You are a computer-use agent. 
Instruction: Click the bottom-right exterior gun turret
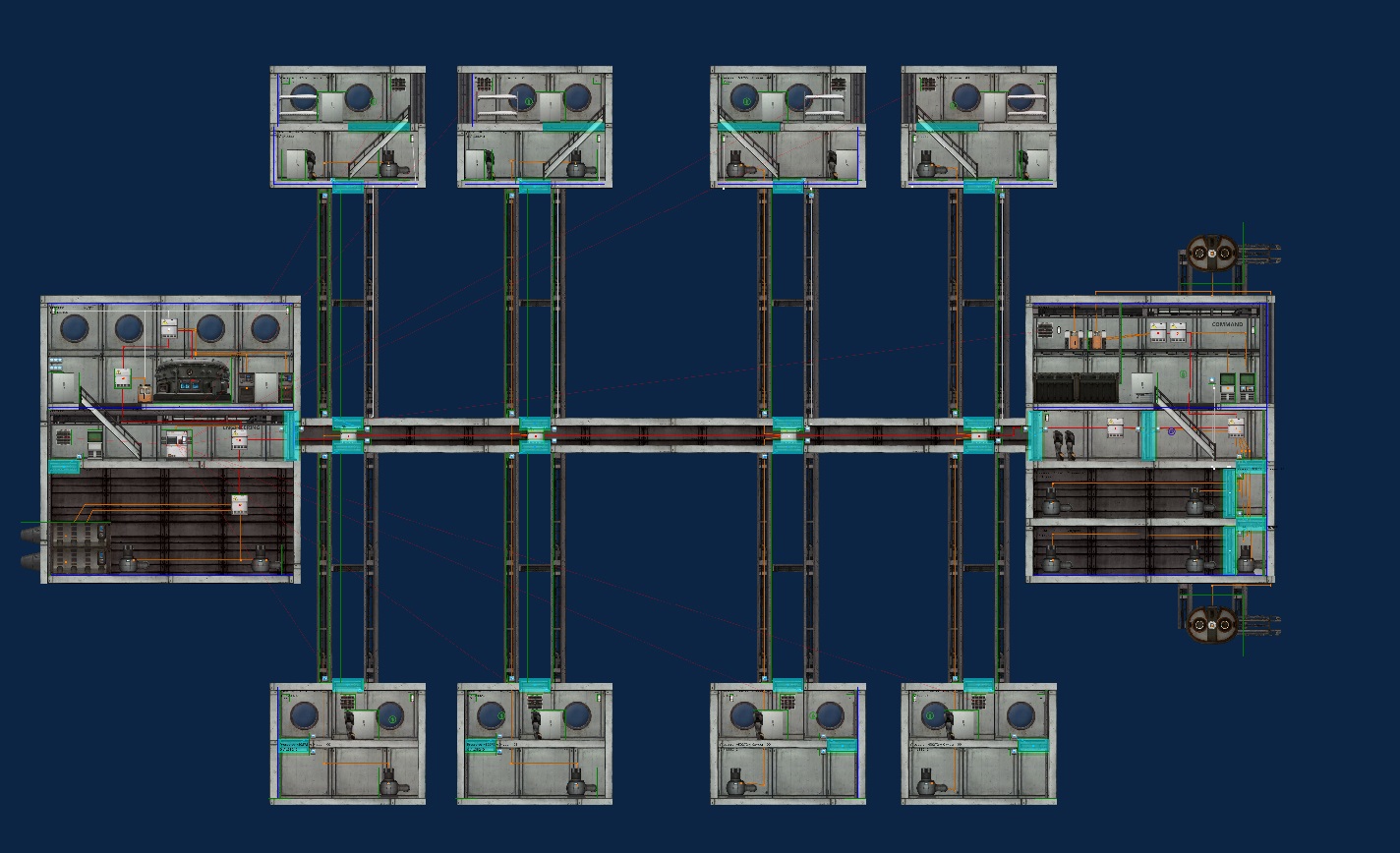coord(1212,623)
